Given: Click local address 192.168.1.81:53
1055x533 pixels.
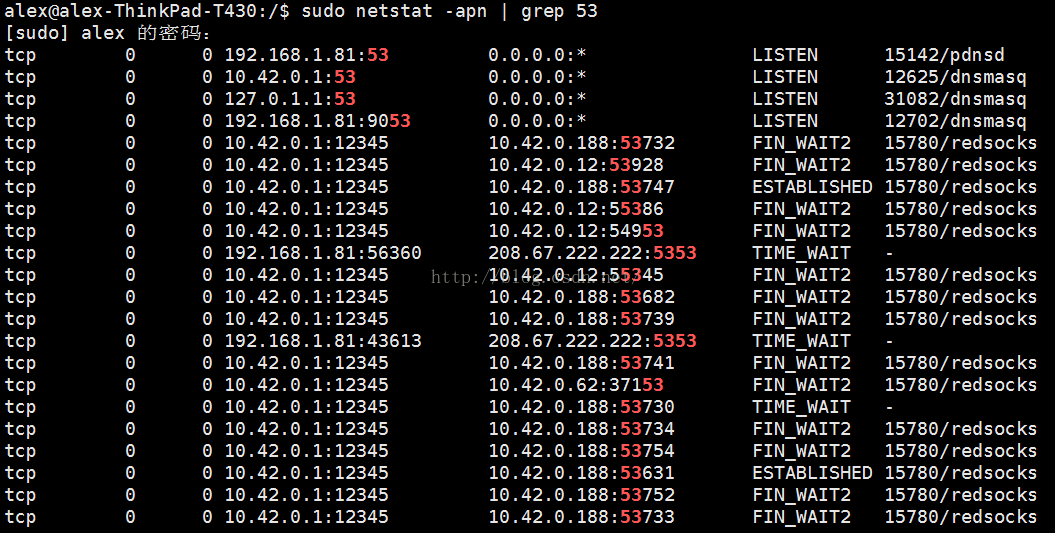Looking at the screenshot, I should pyautogui.click(x=305, y=55).
